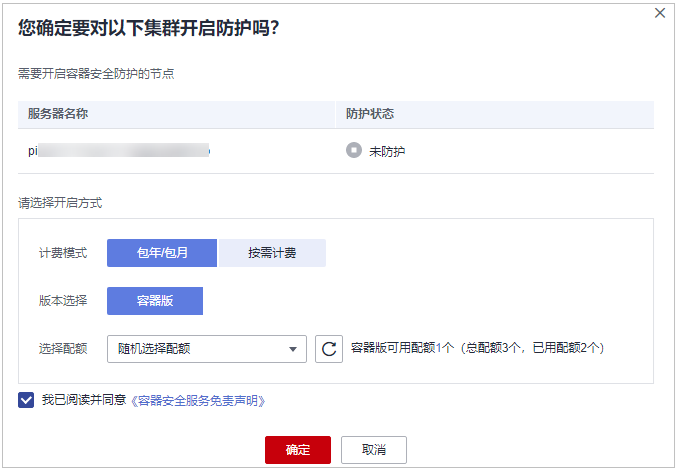Click the 容器版可用配额 quota info text
The height and width of the screenshot is (471, 677).
(477, 349)
